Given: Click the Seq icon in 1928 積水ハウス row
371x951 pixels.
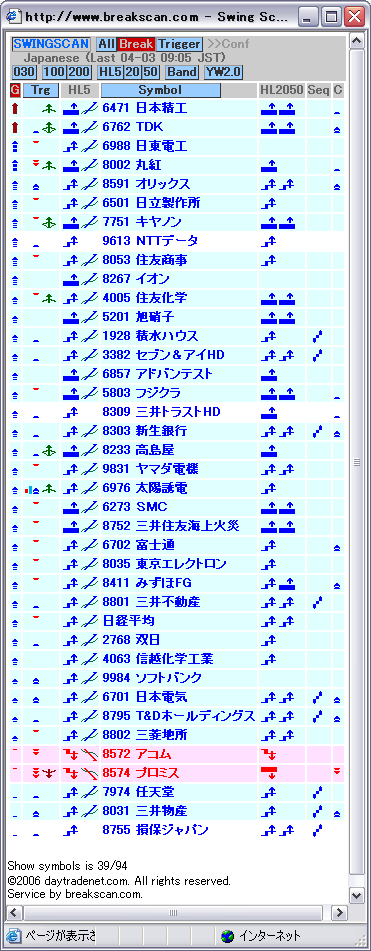Looking at the screenshot, I should point(317,336).
